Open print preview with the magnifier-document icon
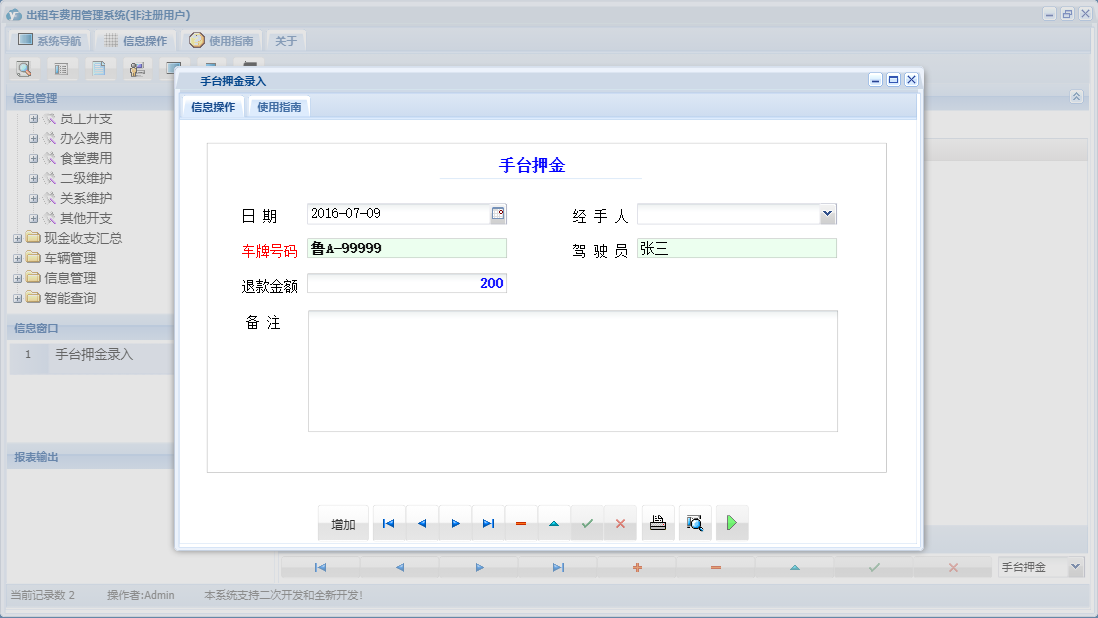This screenshot has height=618, width=1098. click(x=694, y=522)
